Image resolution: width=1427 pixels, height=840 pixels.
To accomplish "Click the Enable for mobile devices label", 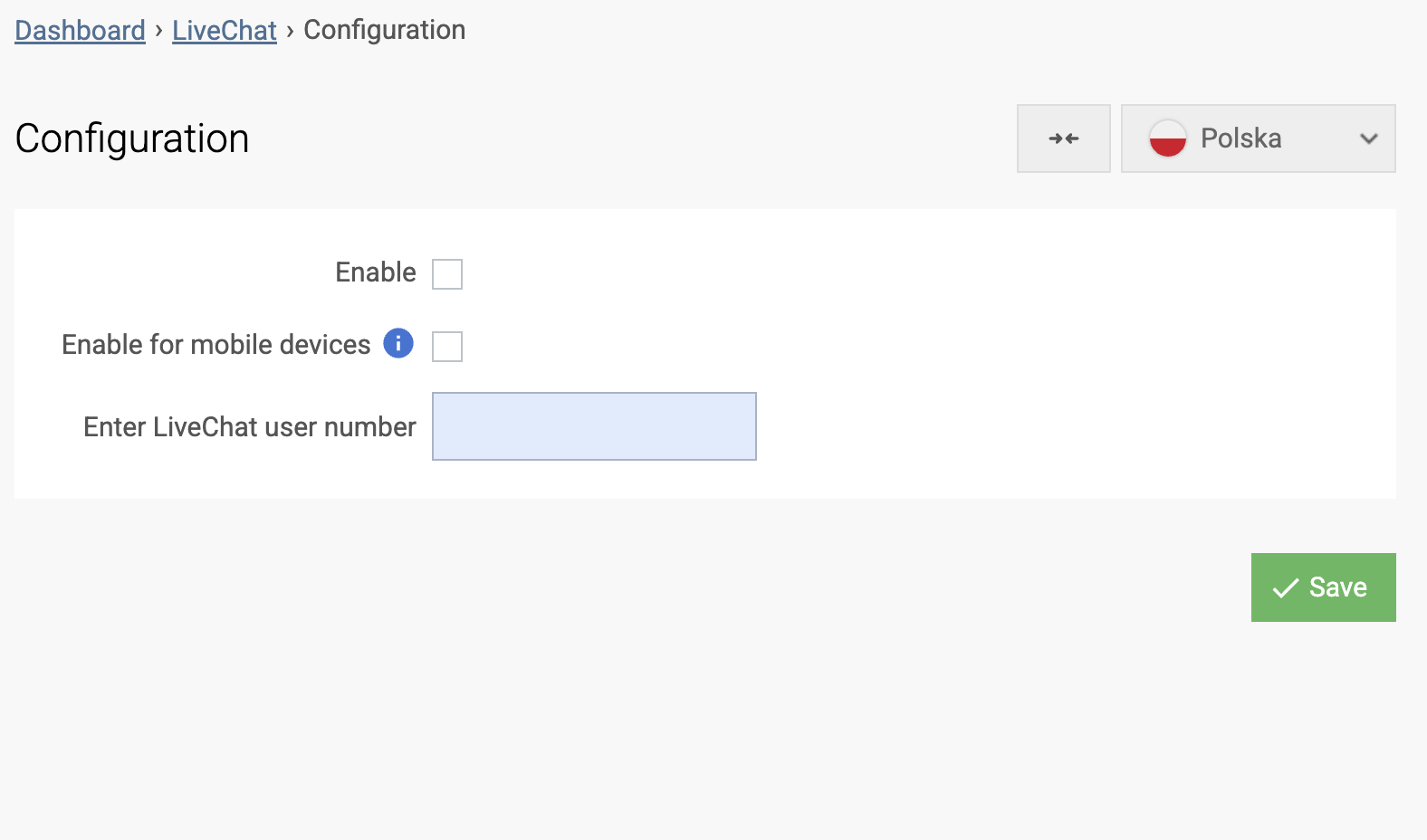I will click(215, 344).
